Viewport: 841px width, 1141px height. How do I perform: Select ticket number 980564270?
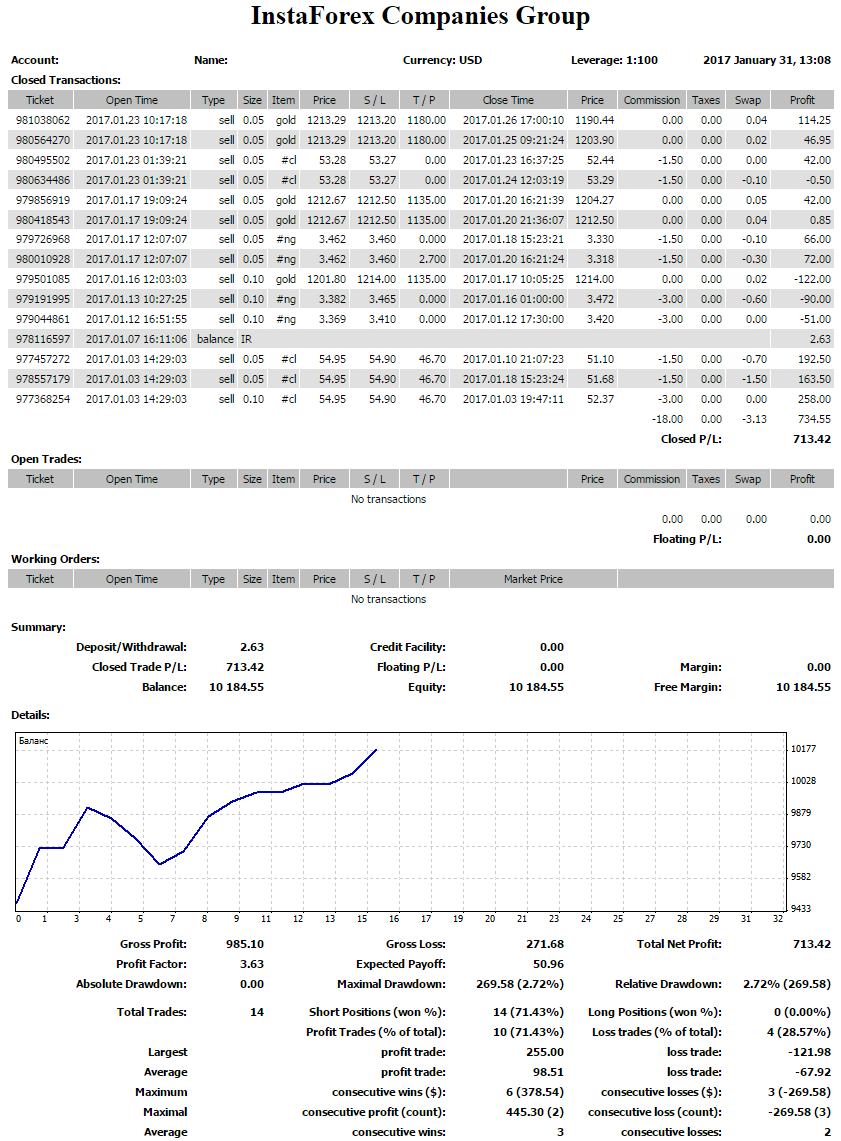point(43,140)
